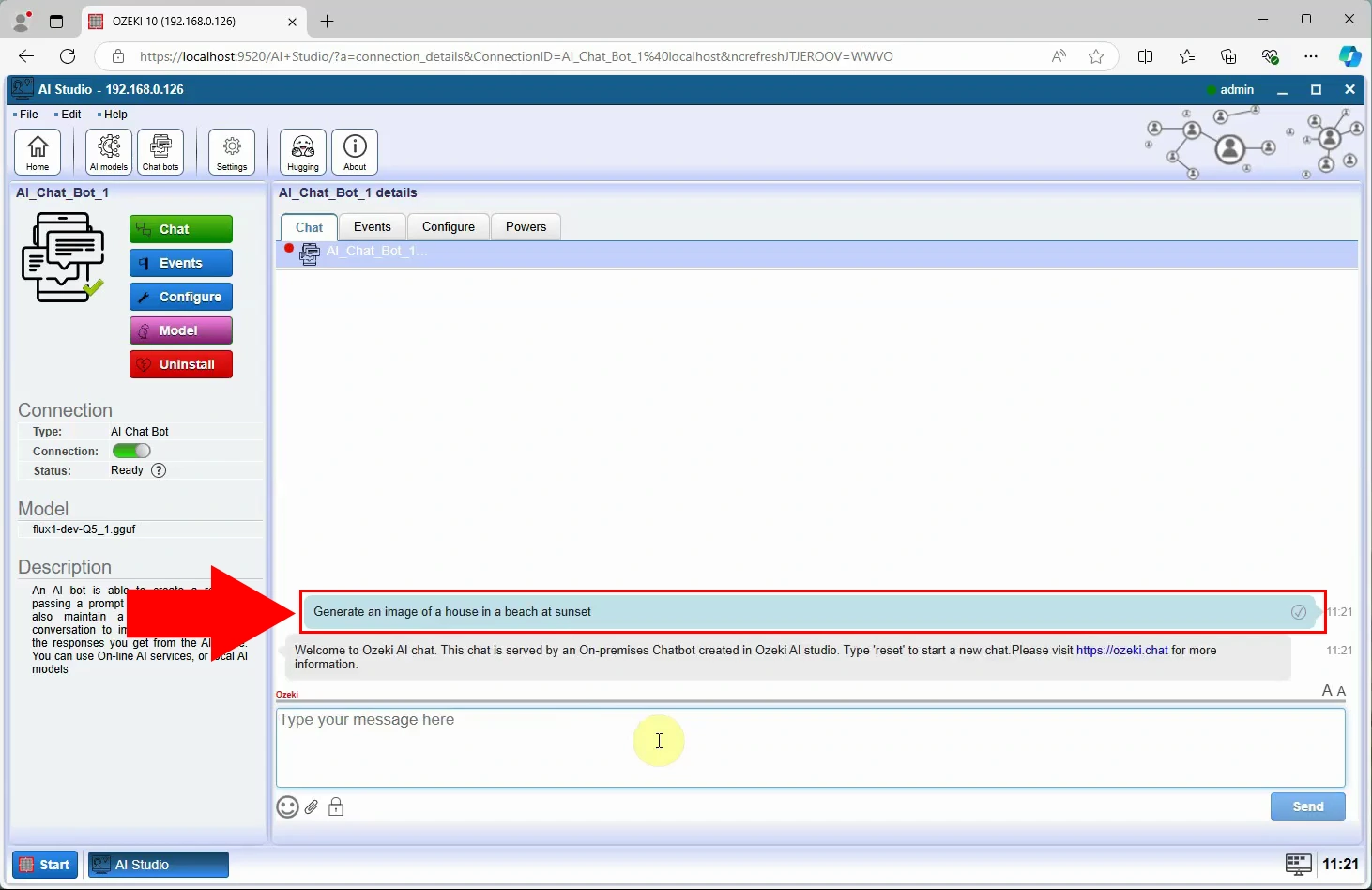Open browser Settings and more ellipsis
The width and height of the screenshot is (1372, 890).
tap(1311, 56)
